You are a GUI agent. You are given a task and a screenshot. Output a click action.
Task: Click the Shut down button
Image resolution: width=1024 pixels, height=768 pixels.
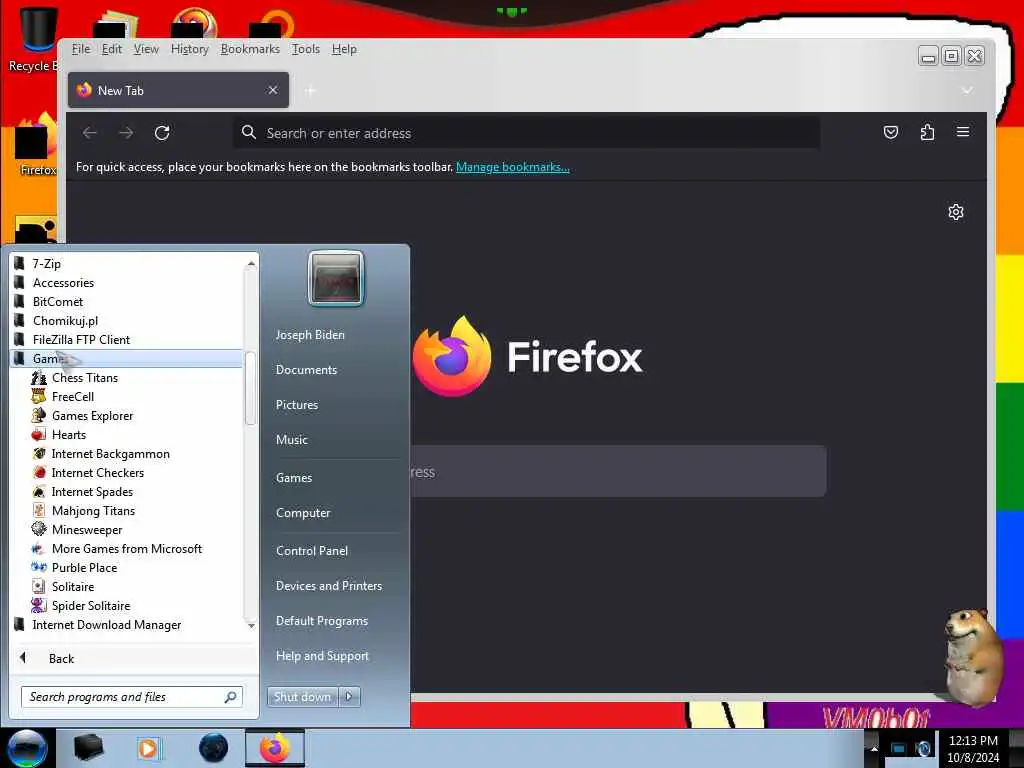click(302, 697)
